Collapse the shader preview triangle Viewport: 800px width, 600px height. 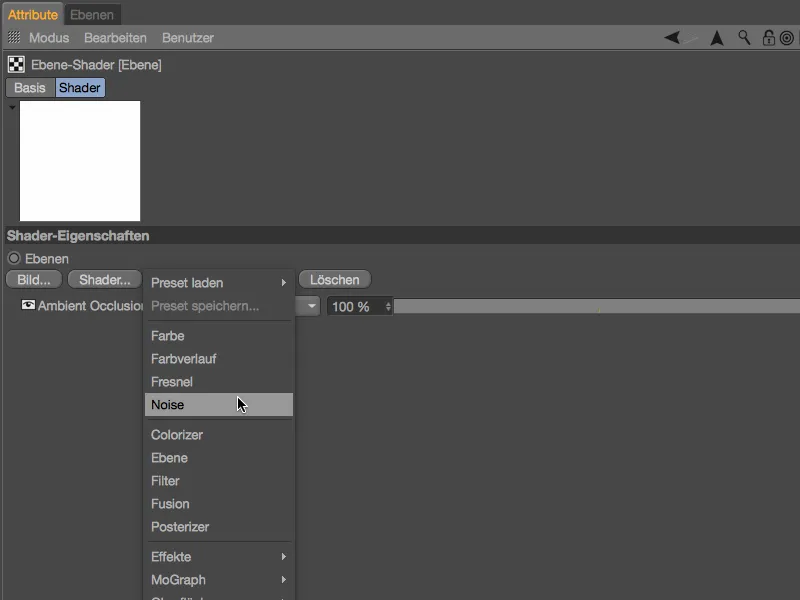click(12, 108)
